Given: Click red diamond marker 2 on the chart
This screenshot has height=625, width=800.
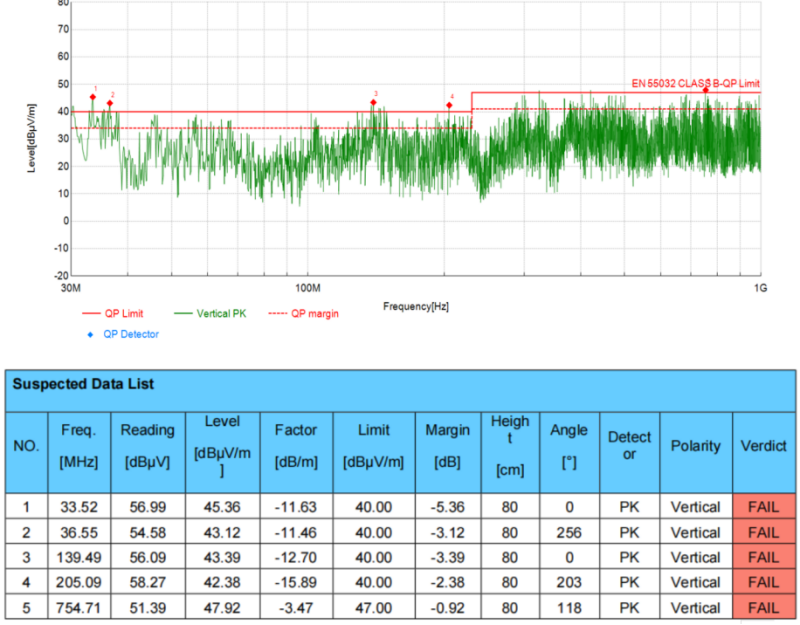Looking at the screenshot, I should tap(110, 103).
